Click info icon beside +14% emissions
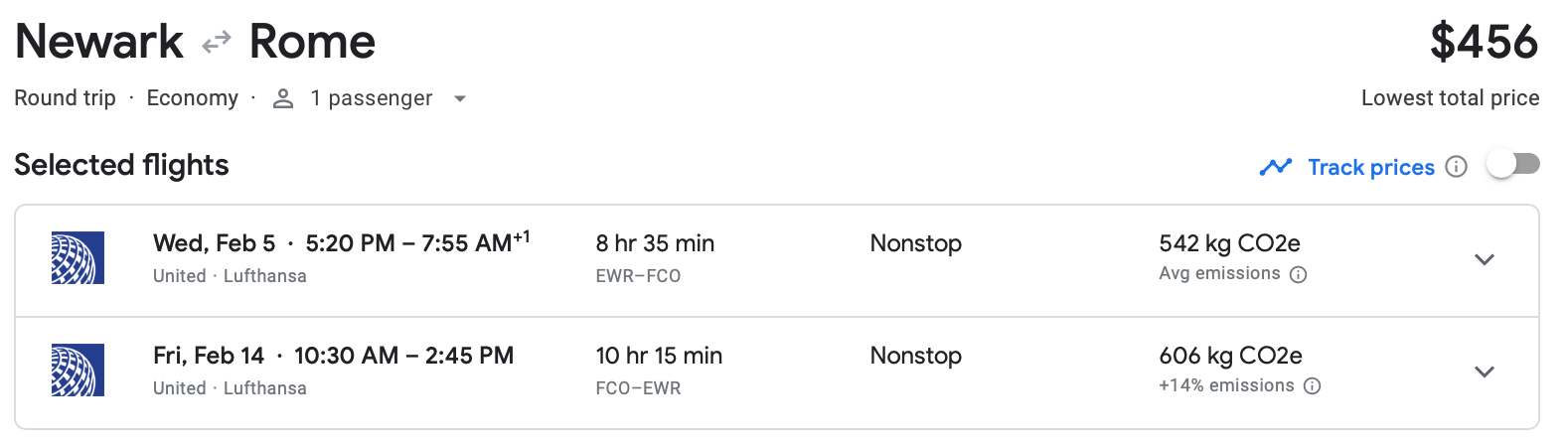The width and height of the screenshot is (1568, 447). (1312, 386)
